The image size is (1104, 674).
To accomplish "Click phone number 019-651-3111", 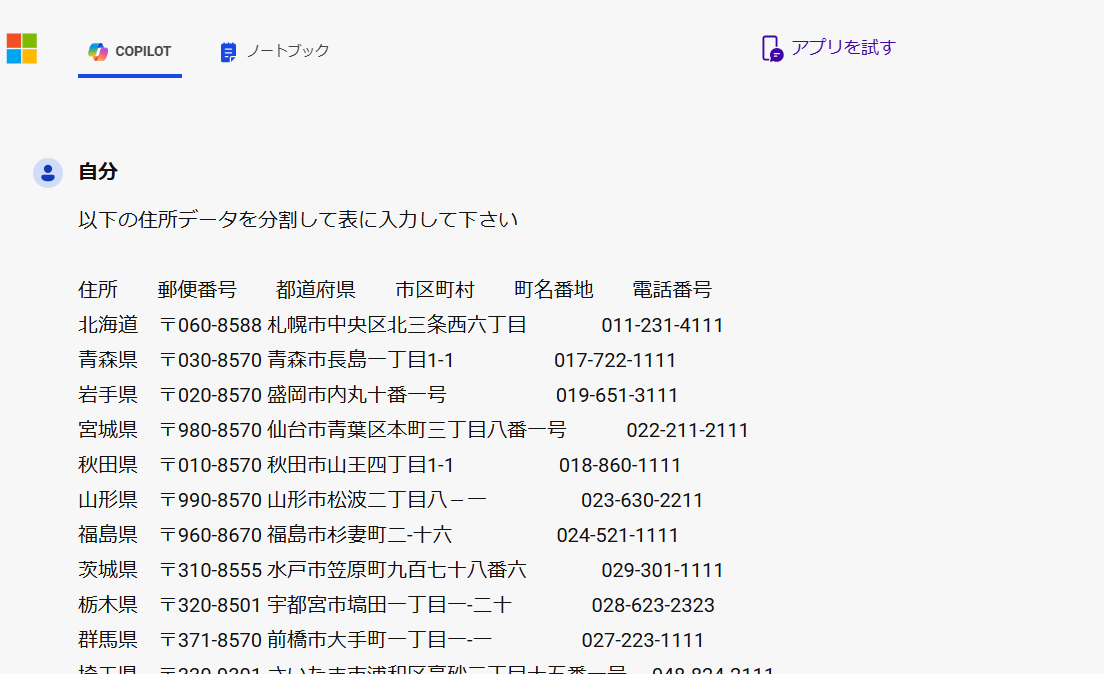I will [x=617, y=395].
